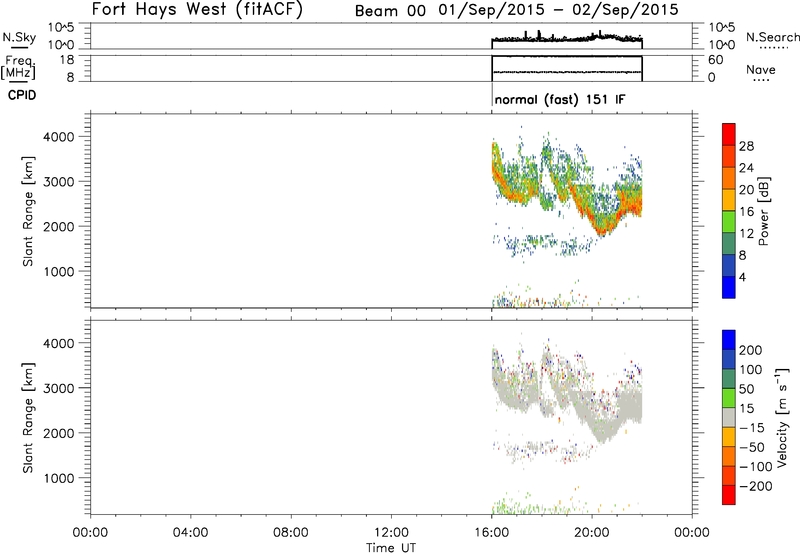This screenshot has height=554, width=800.
Task: Click the power panel 'Slant Range [km]' label
Action: click(28, 211)
